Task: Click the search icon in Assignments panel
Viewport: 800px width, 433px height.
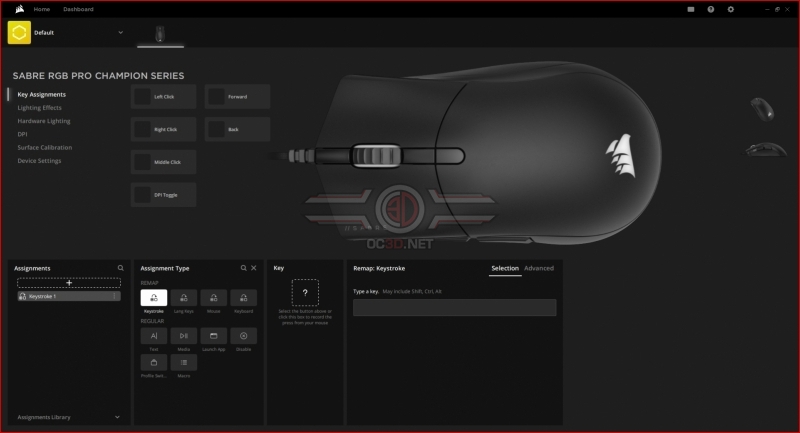Action: [120, 268]
